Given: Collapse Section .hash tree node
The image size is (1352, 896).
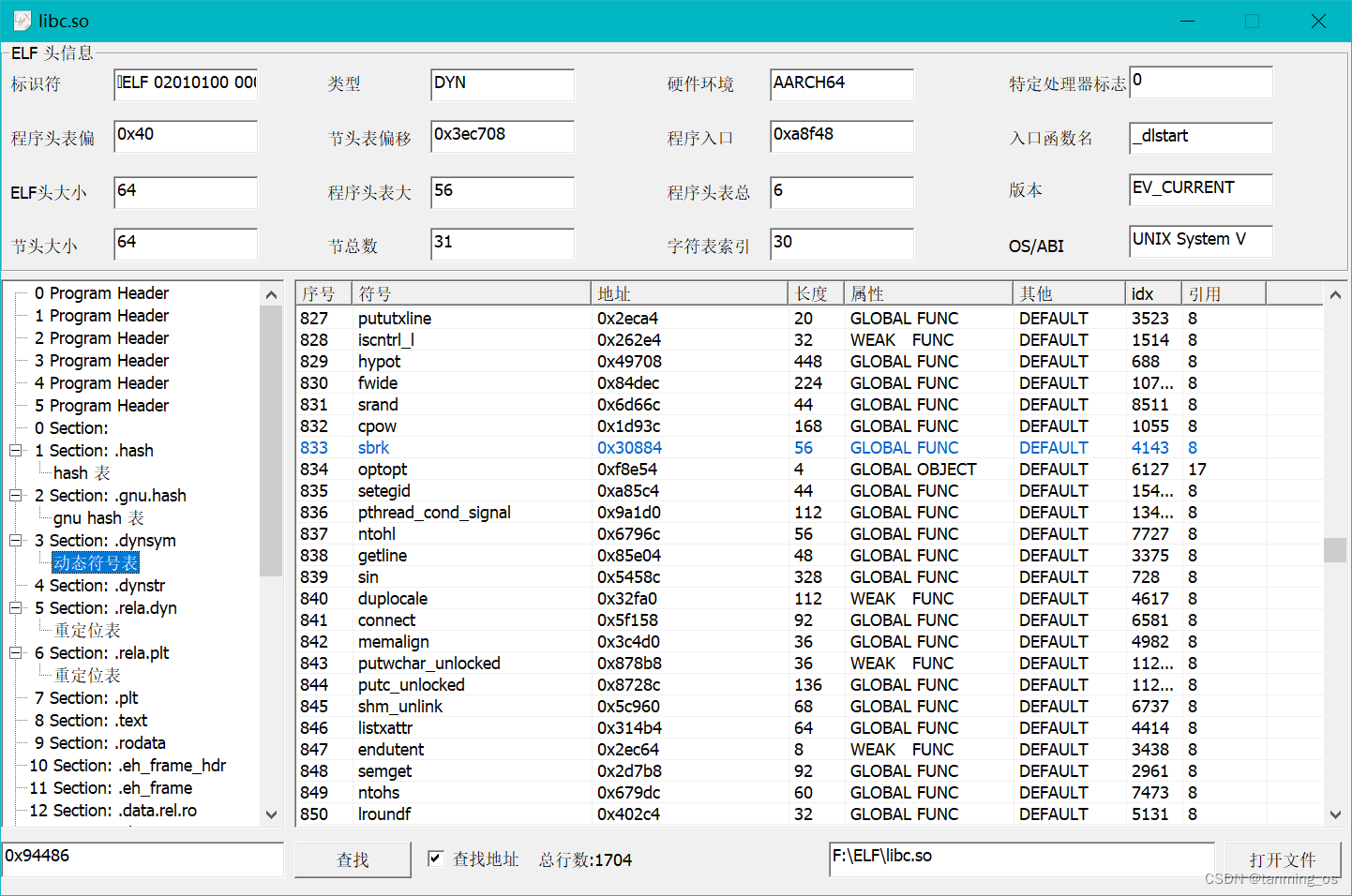Looking at the screenshot, I should (x=13, y=450).
